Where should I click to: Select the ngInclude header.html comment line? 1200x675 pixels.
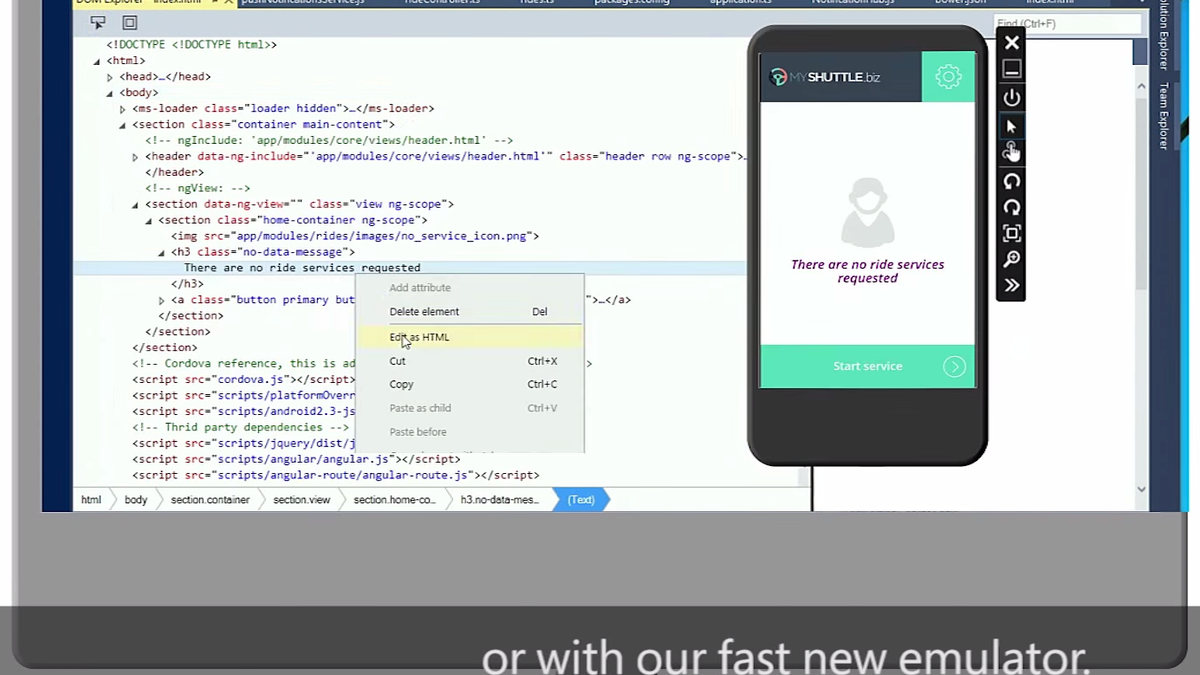[329, 141]
